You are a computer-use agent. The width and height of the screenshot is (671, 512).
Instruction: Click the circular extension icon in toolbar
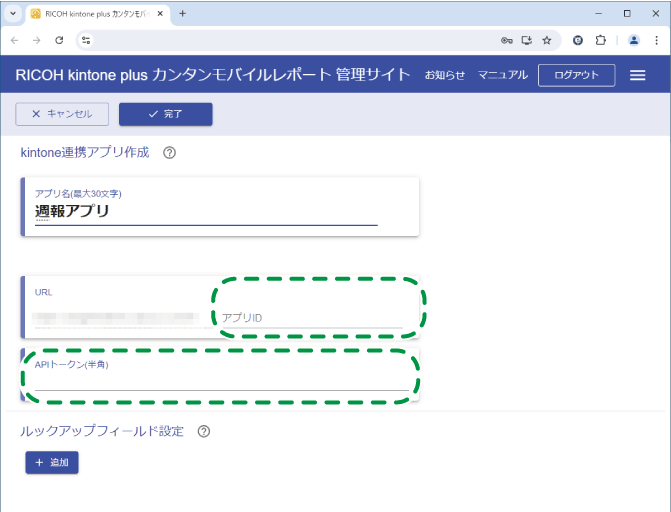(x=578, y=40)
